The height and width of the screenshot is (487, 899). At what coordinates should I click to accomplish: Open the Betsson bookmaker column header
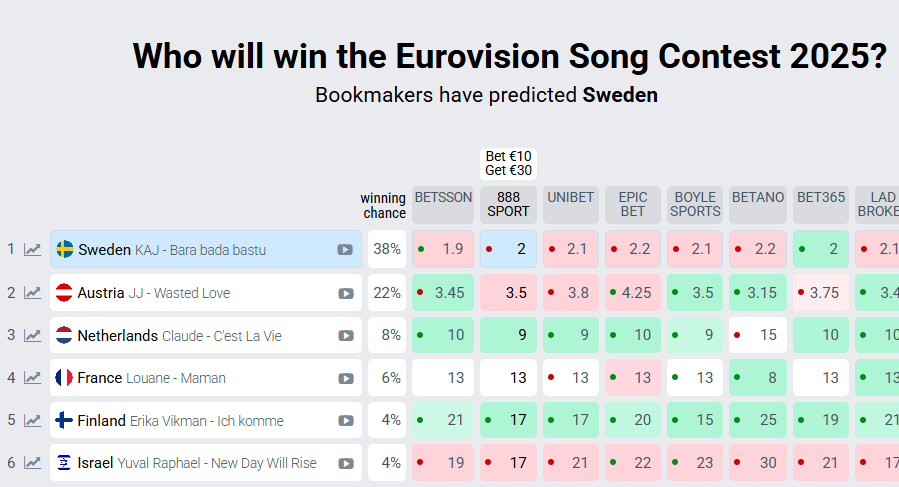pos(443,198)
